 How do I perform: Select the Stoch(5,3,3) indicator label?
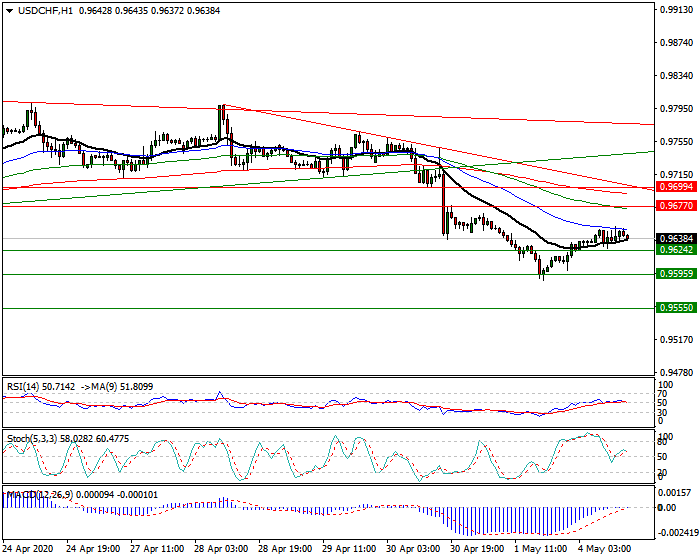point(32,439)
